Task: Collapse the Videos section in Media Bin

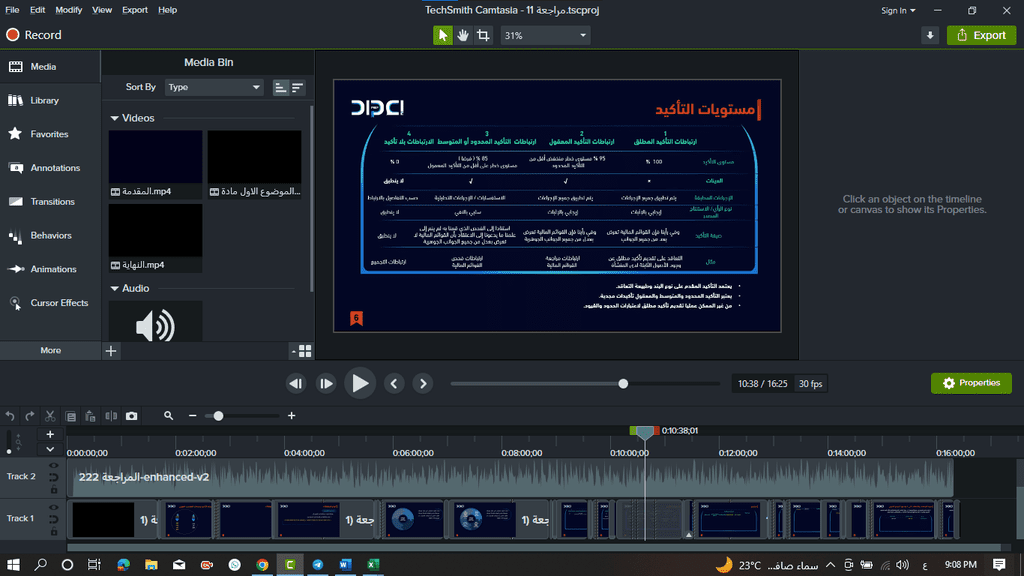Action: tap(115, 118)
